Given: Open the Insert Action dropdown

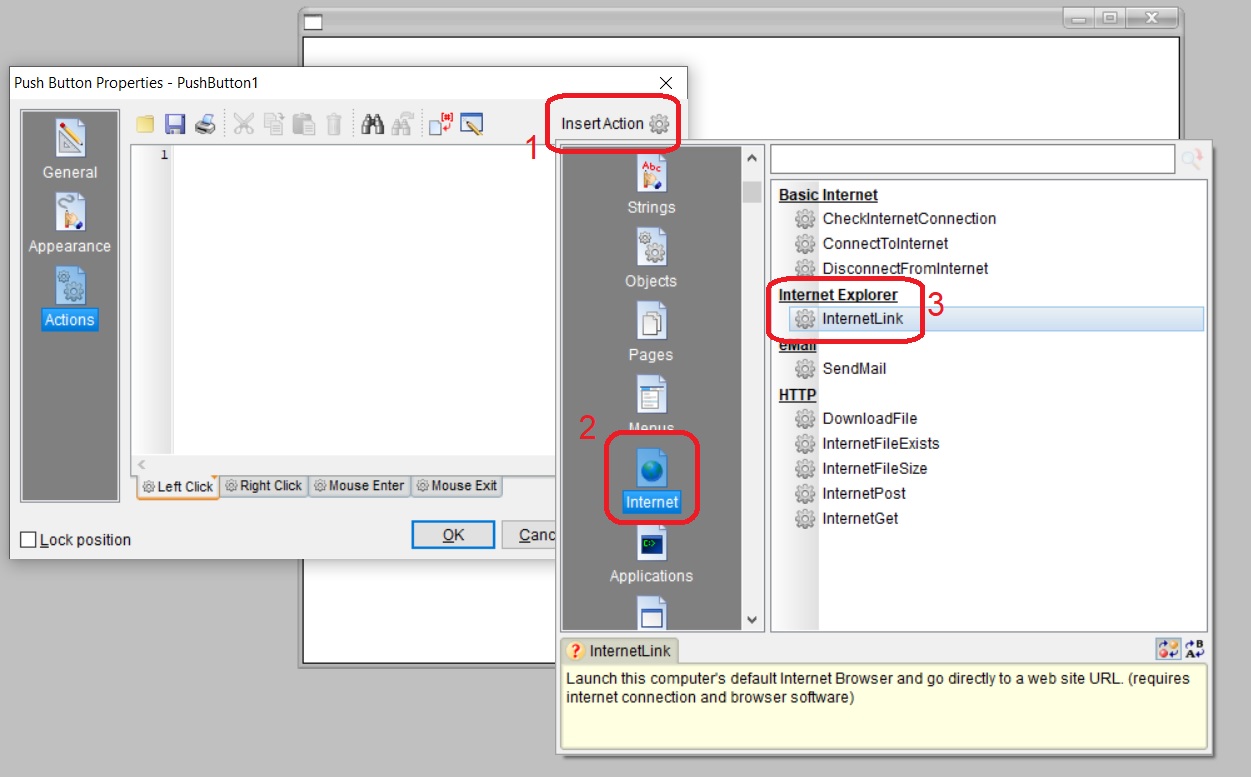Looking at the screenshot, I should point(614,124).
